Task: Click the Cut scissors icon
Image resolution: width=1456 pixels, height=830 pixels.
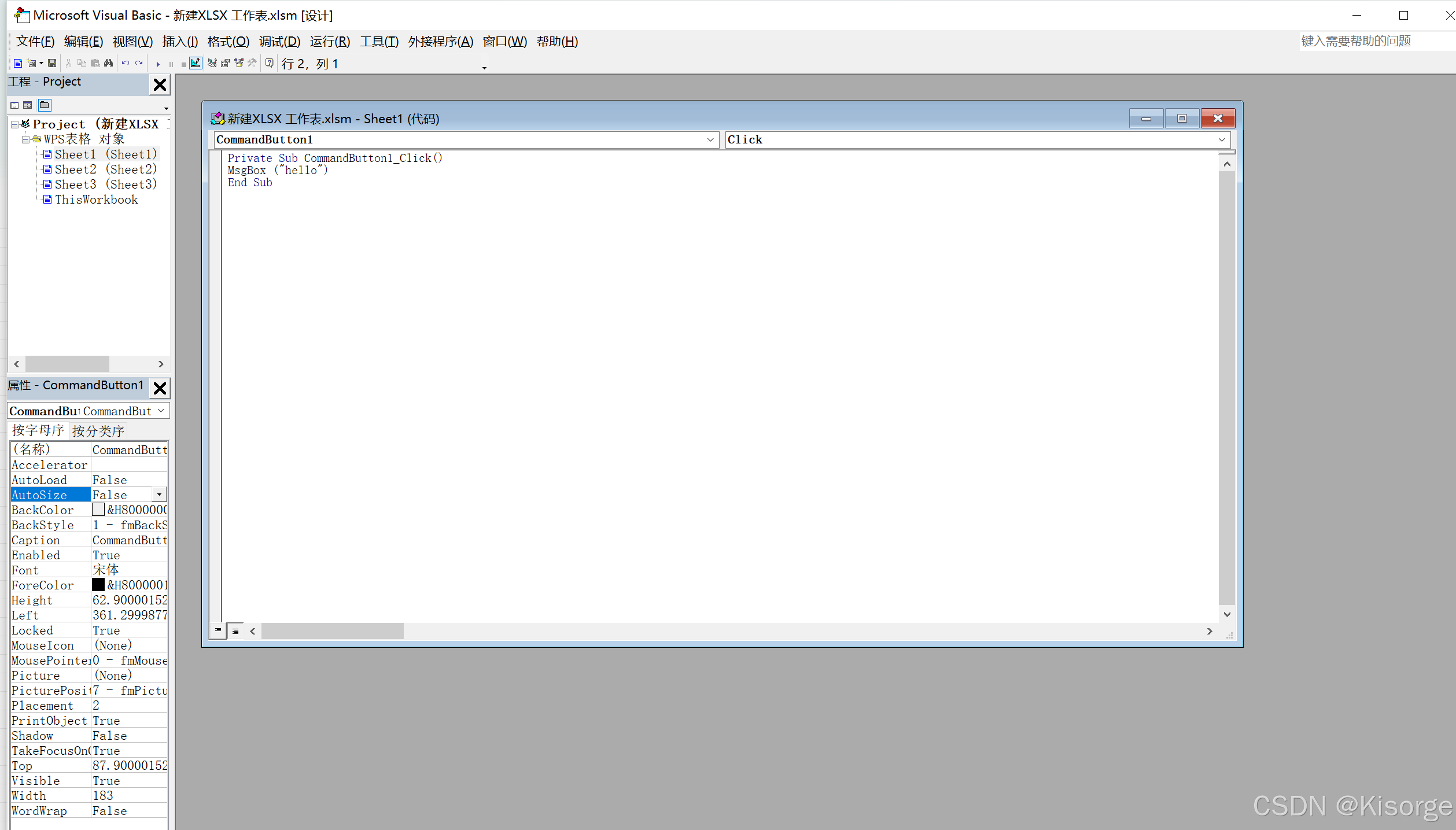Action: click(x=69, y=64)
